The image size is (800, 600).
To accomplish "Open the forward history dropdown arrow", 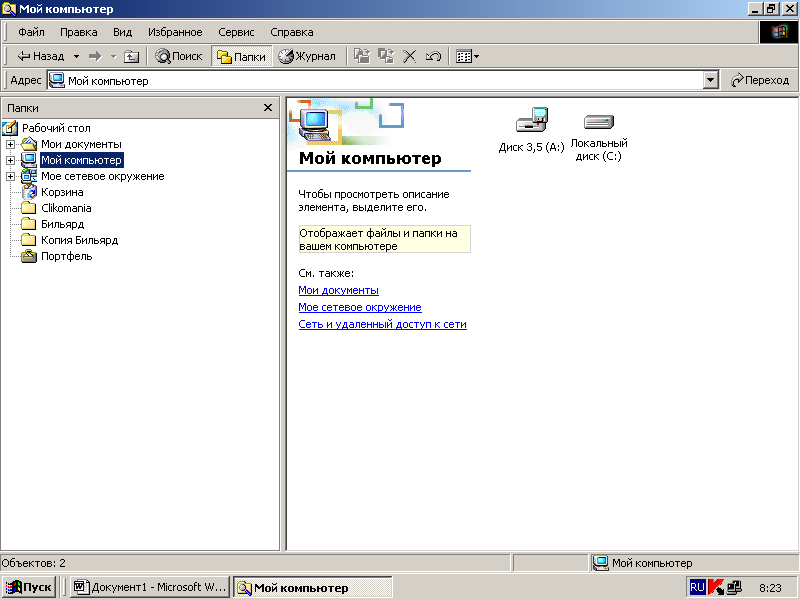I will tap(113, 56).
